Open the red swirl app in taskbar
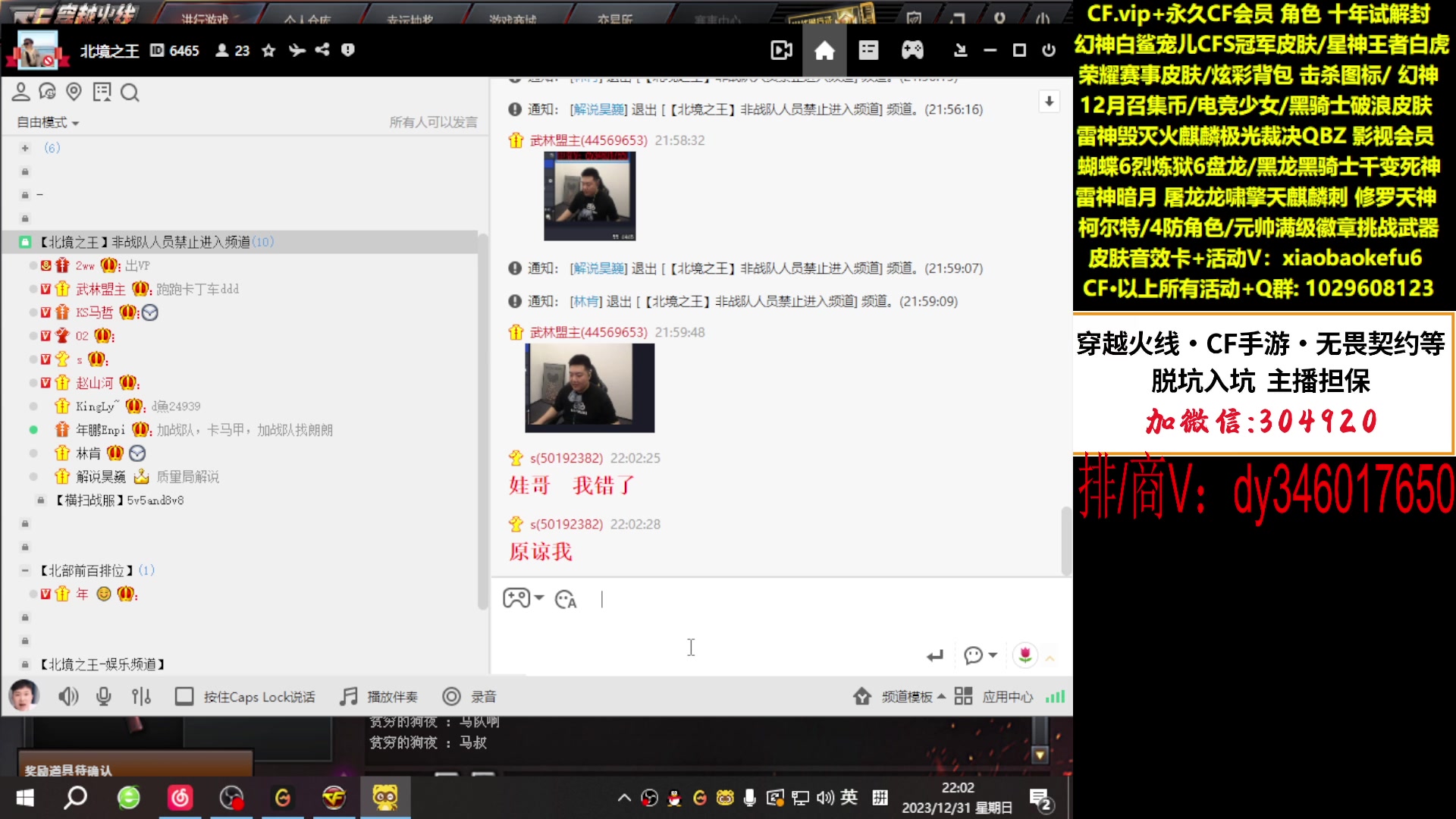 [180, 798]
